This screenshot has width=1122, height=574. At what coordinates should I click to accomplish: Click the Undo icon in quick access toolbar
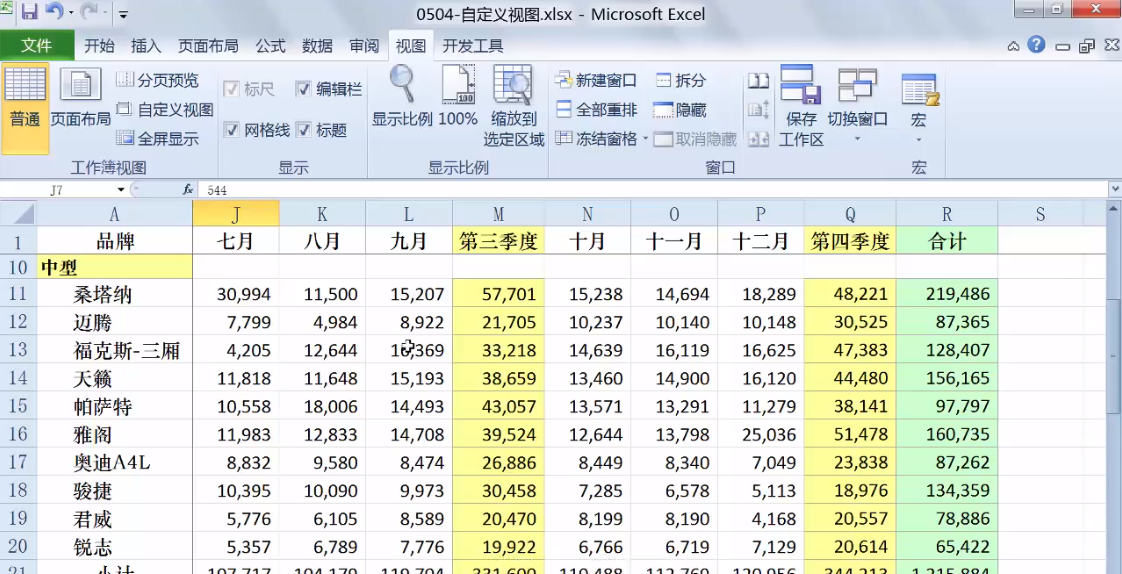pos(54,12)
